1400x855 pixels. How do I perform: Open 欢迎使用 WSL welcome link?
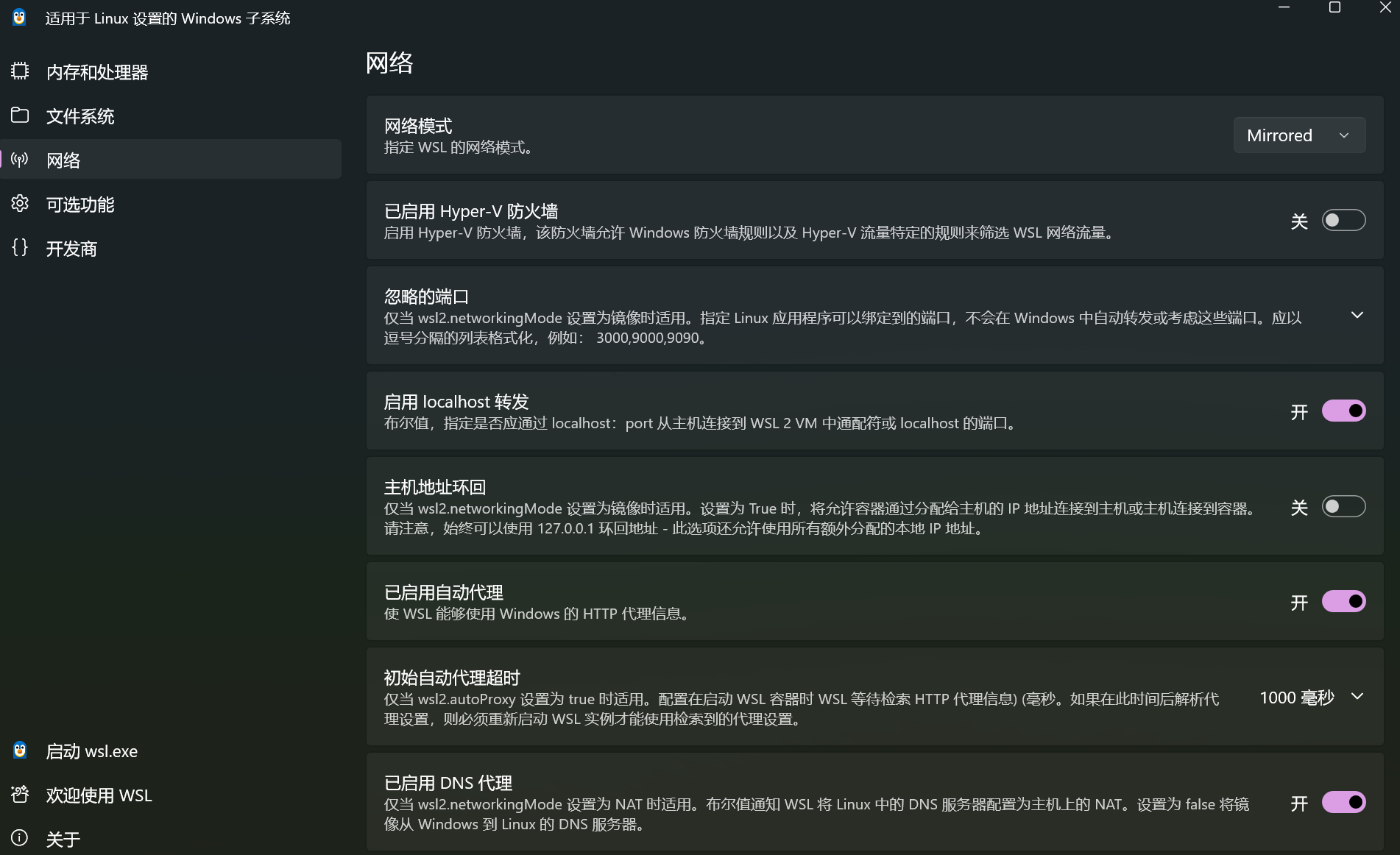click(x=171, y=795)
